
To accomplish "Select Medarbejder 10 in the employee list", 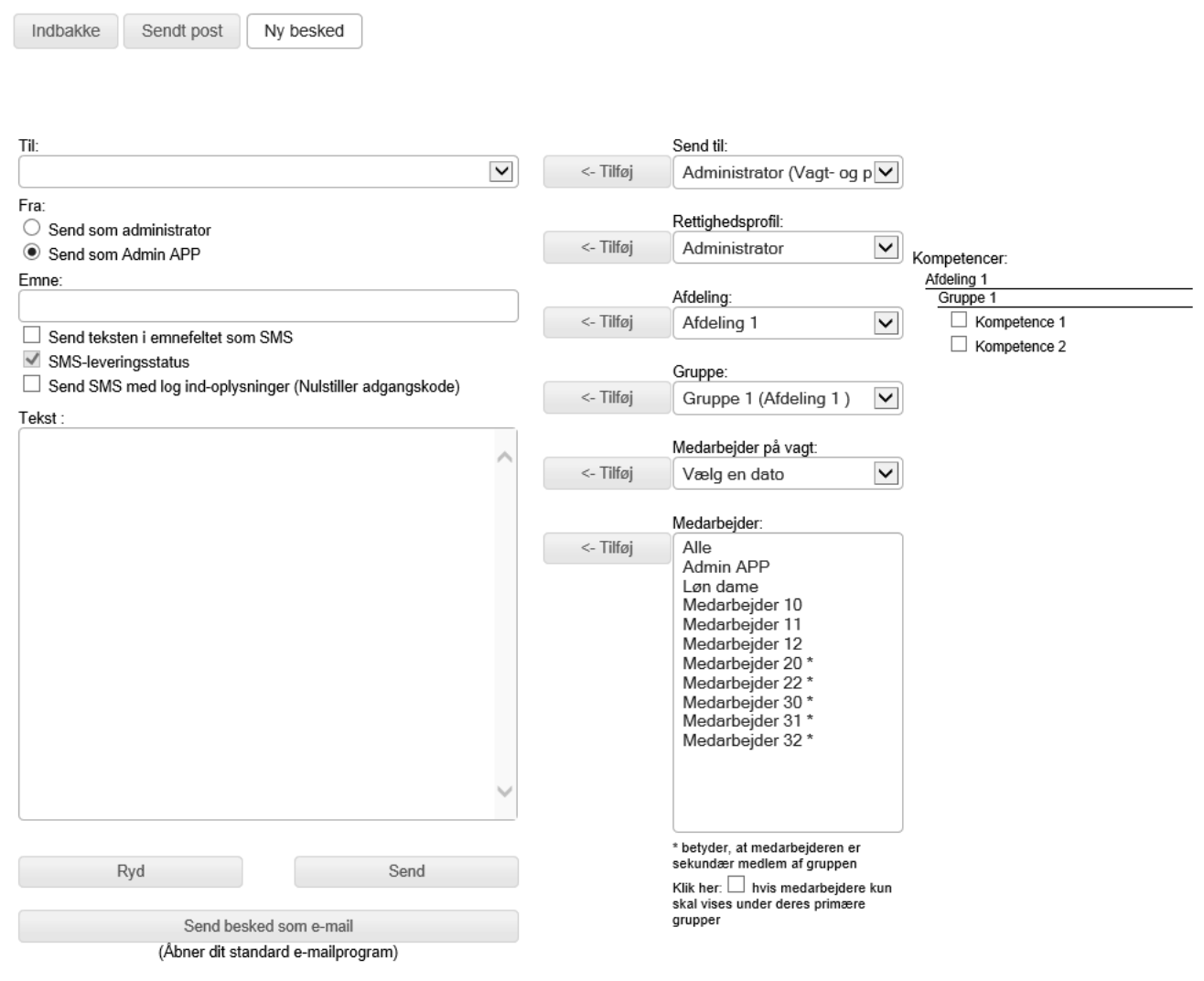I will point(742,605).
